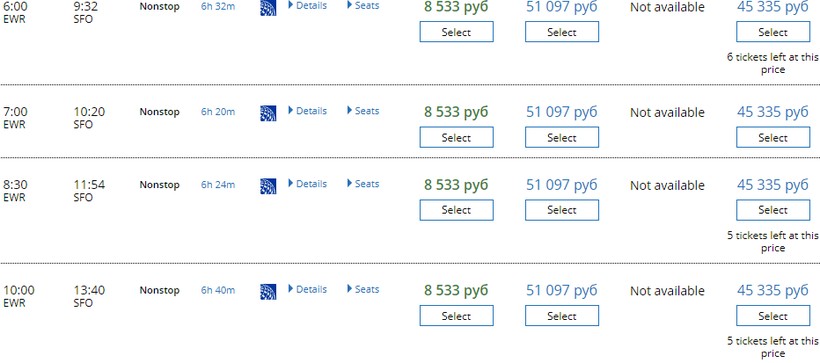Show Seats for the 8:30 flight
The width and height of the screenshot is (820, 363).
(363, 184)
